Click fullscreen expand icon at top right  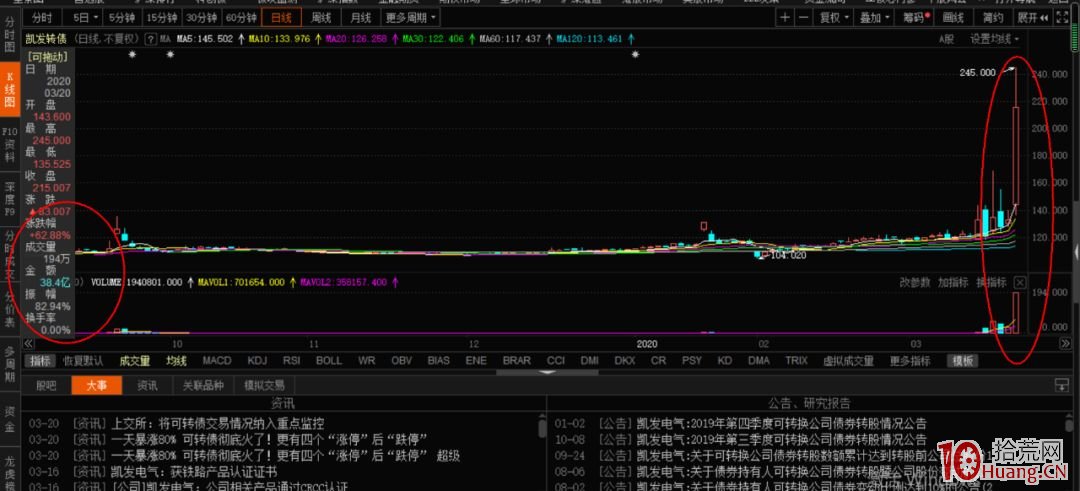pos(1060,18)
